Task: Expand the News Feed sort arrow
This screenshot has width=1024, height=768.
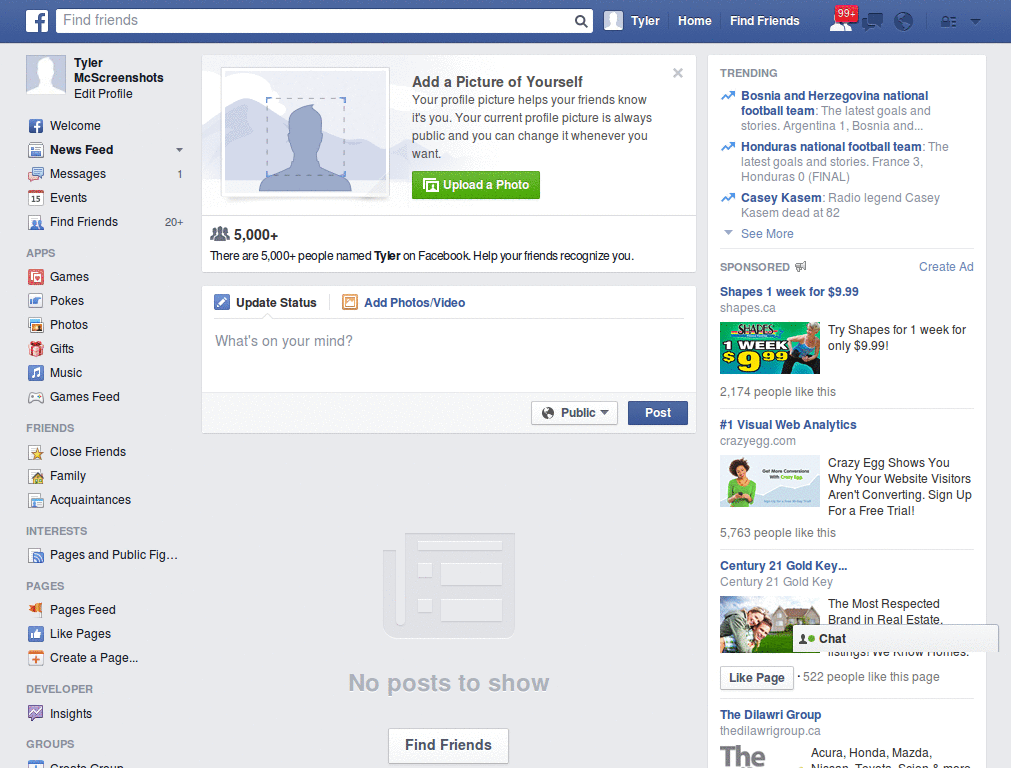Action: click(x=179, y=150)
